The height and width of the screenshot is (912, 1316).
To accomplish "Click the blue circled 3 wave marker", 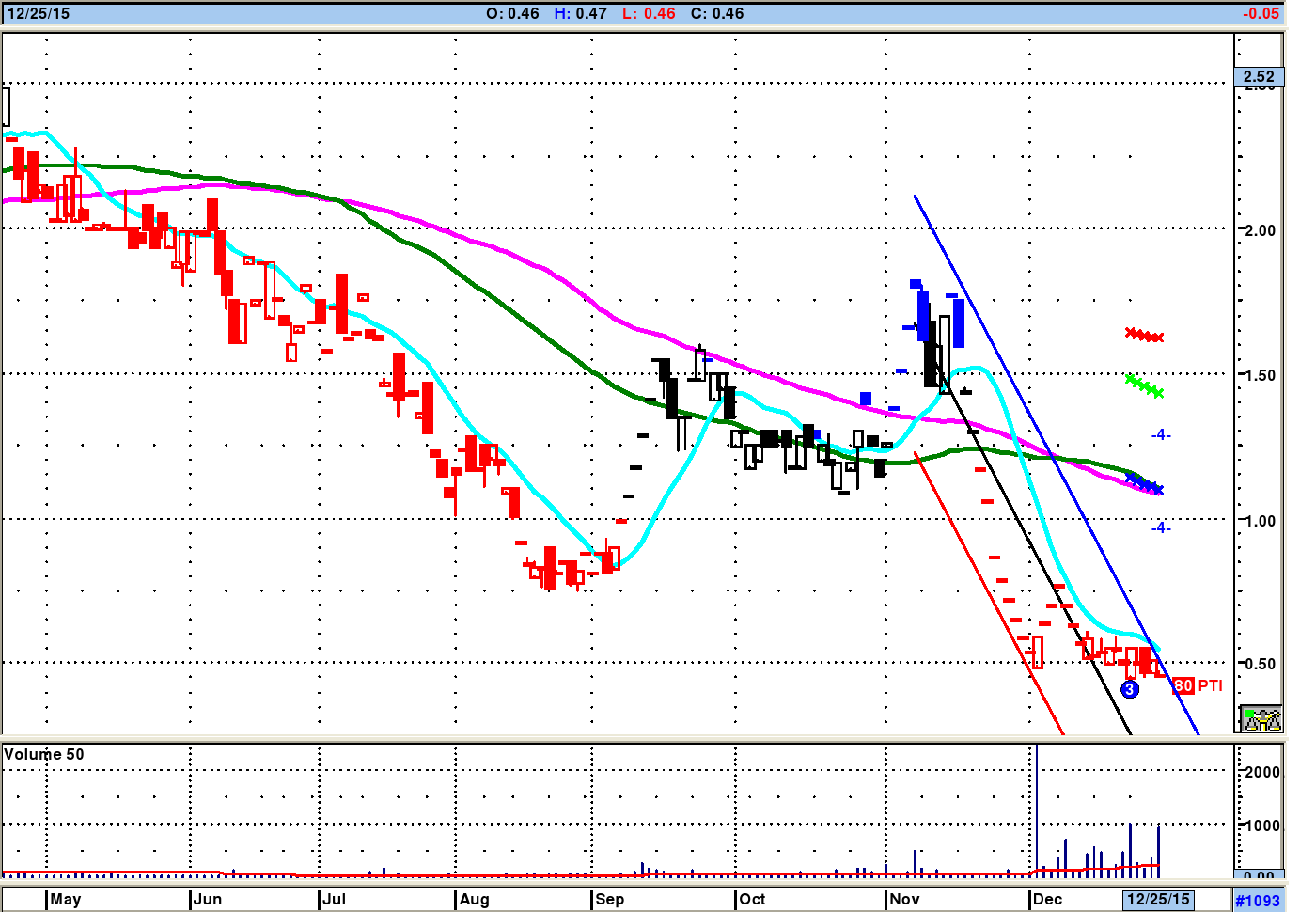I will [x=1130, y=689].
